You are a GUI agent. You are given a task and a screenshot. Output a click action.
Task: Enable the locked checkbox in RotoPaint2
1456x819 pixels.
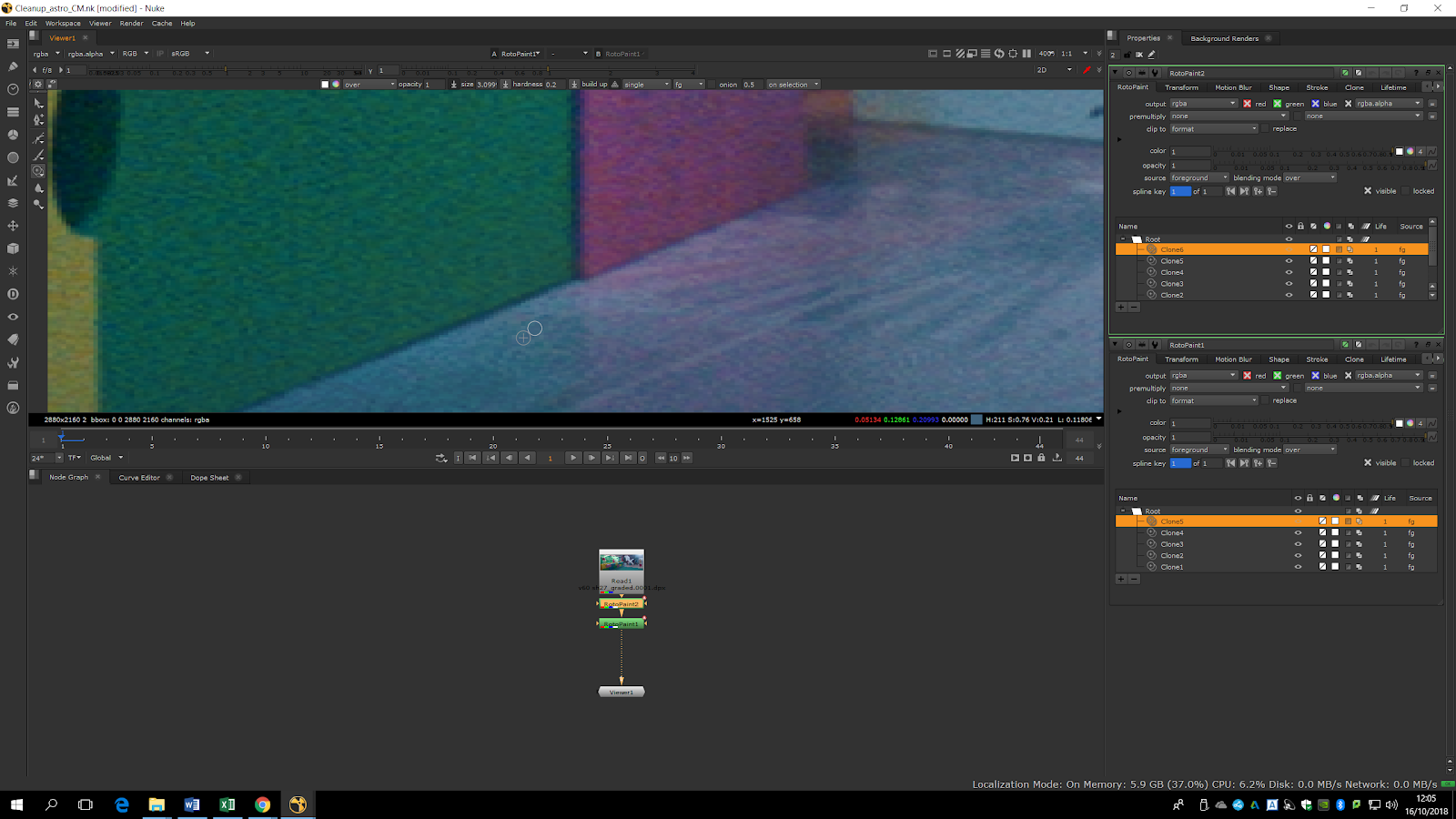coord(1406,191)
